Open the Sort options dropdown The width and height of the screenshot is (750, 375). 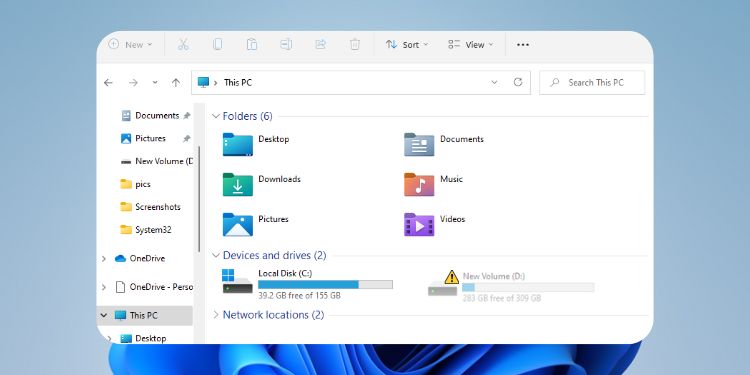click(407, 44)
